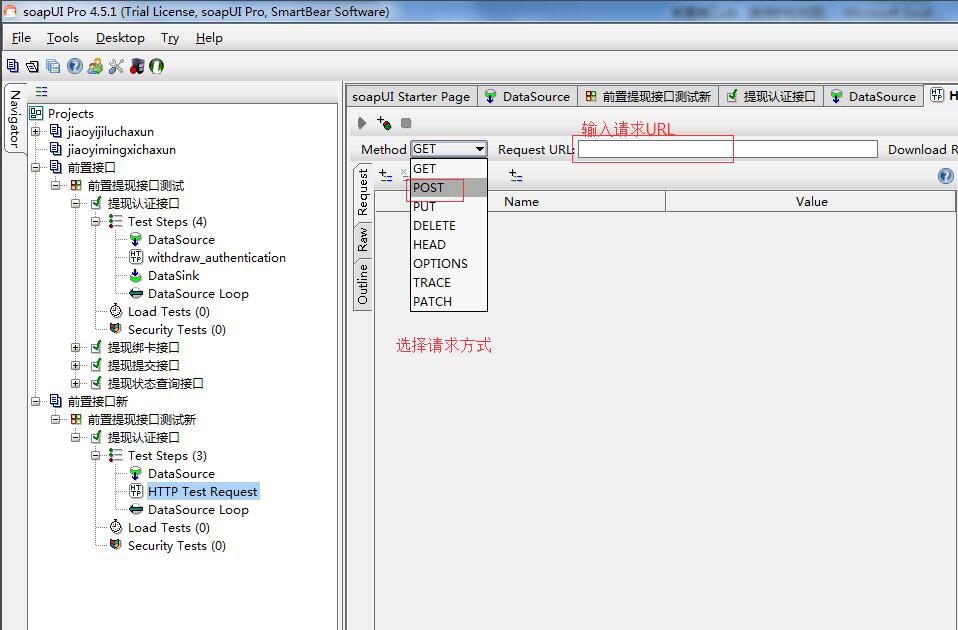958x630 pixels.
Task: Click the help icon right of parameter table
Action: click(945, 176)
